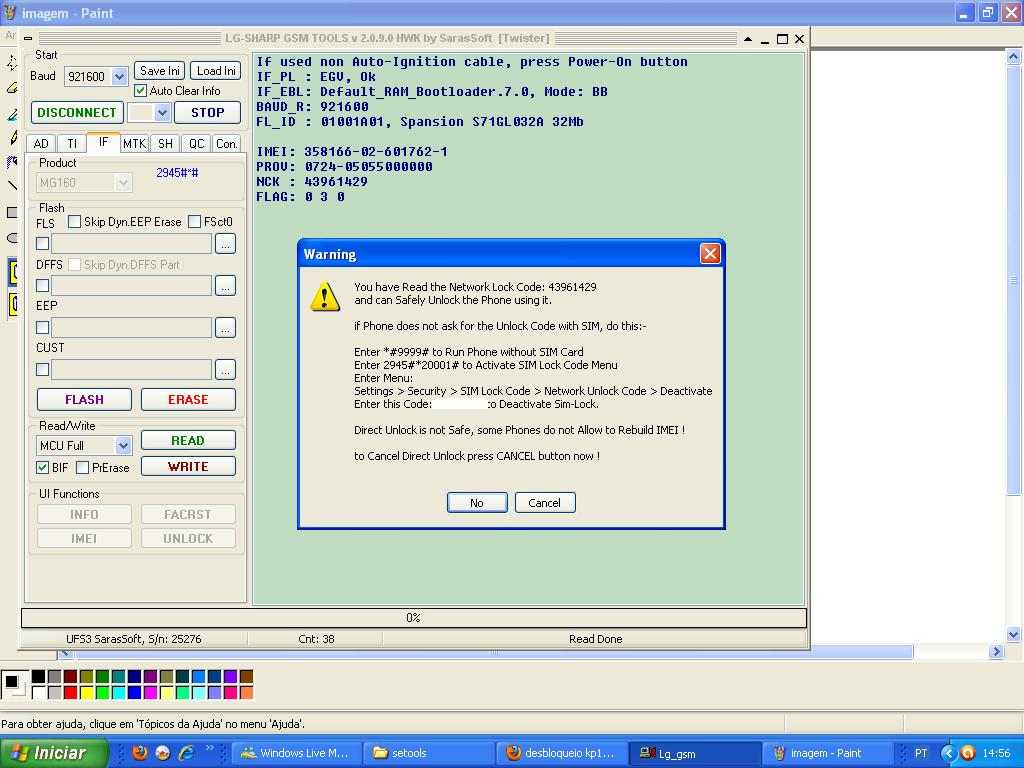Click the DISCONNECT button
The width and height of the screenshot is (1024, 768).
tap(77, 112)
